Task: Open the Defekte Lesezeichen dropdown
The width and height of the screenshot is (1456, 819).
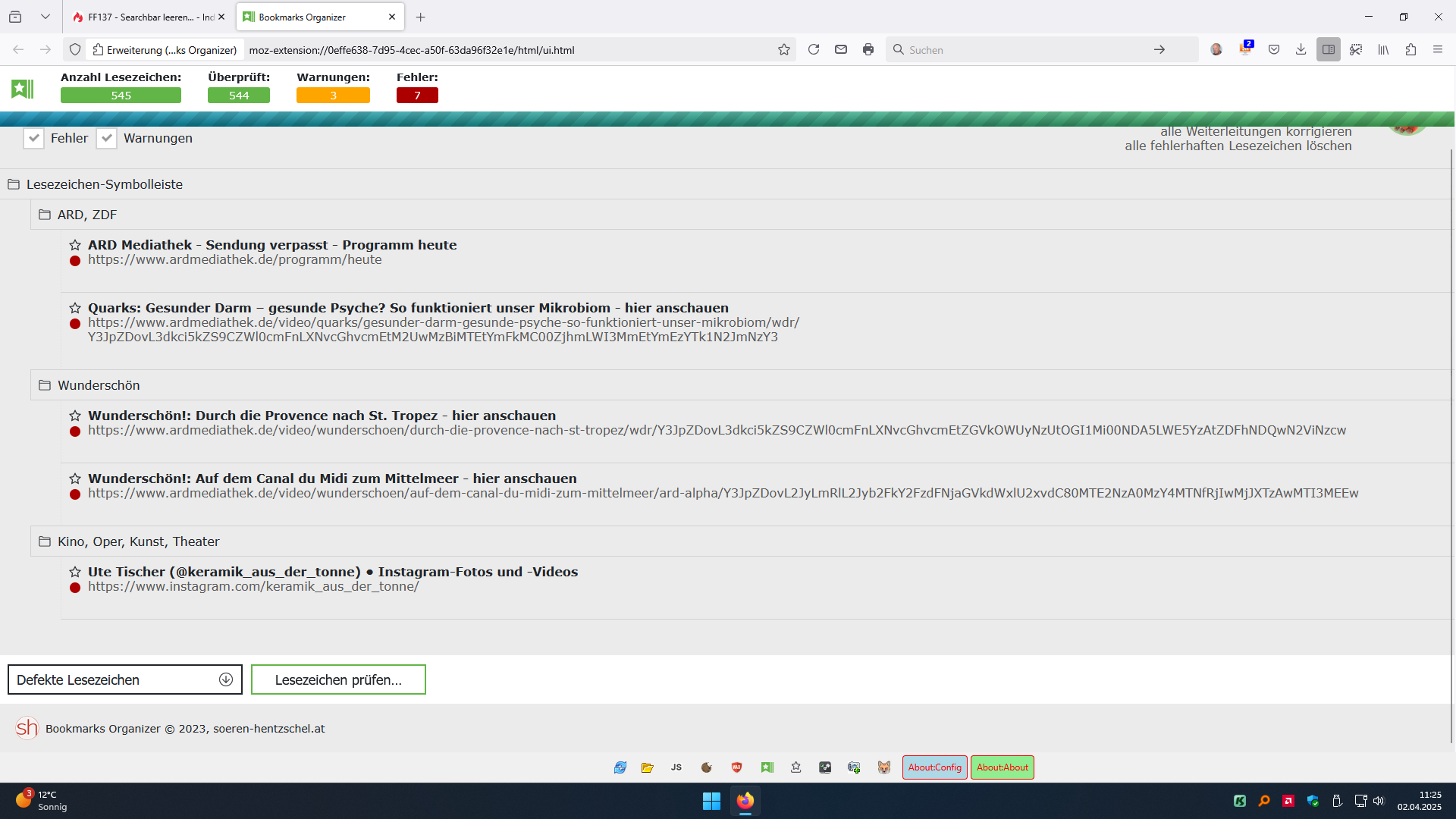Action: pyautogui.click(x=125, y=679)
